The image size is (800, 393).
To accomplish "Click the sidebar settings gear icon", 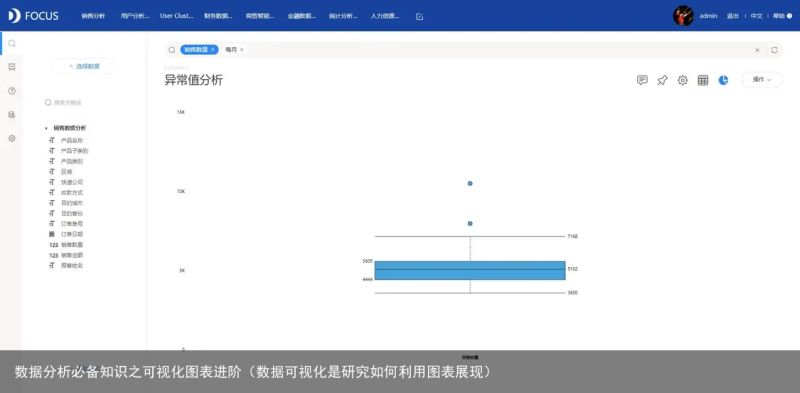I will tap(12, 138).
